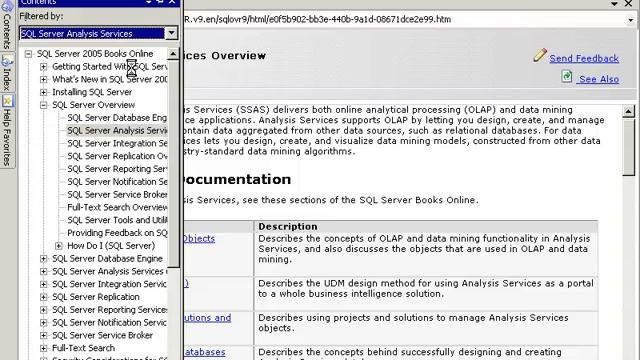This screenshot has width=640, height=360.
Task: Select SQL Server Tools and Utilities topic
Action: tap(117, 220)
